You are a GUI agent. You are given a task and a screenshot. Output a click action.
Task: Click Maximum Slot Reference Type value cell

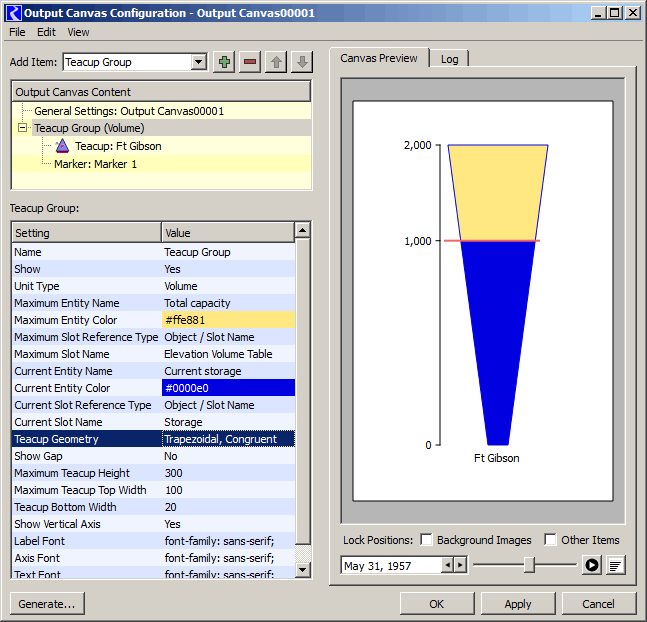[x=228, y=337]
